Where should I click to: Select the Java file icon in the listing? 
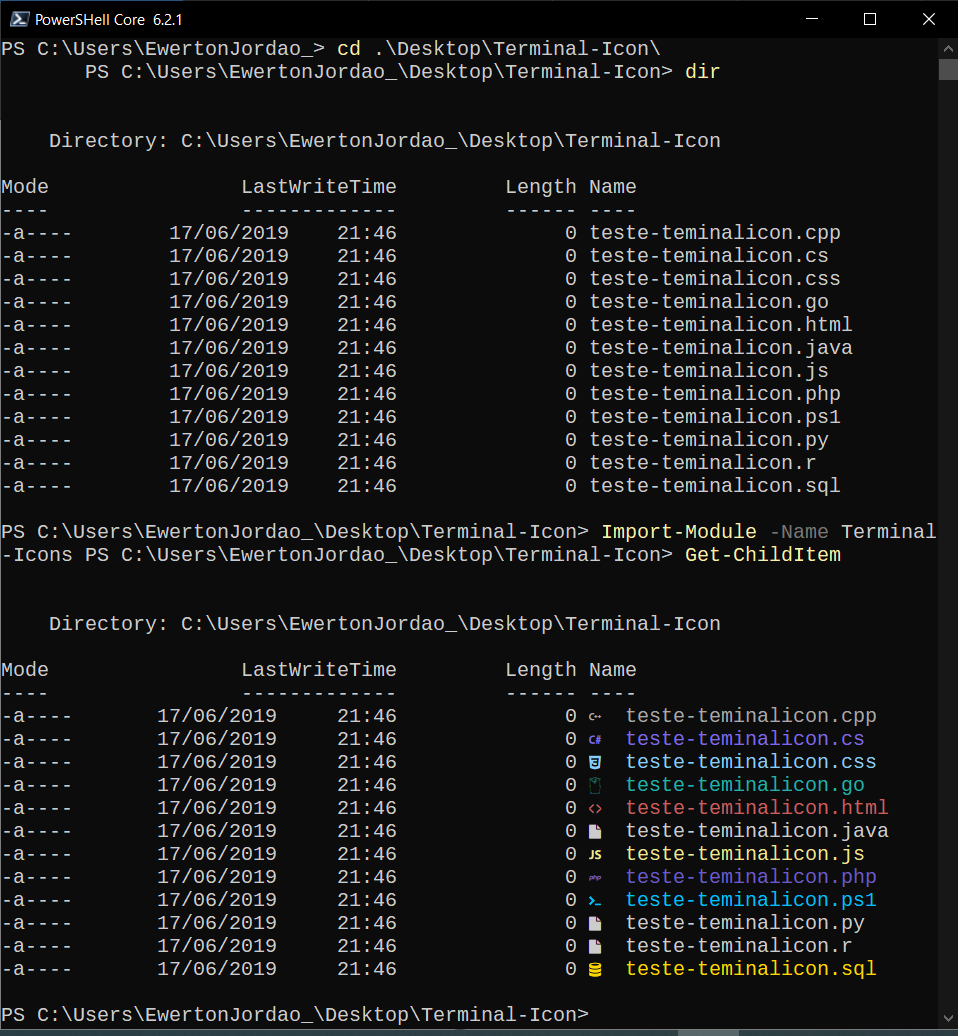tap(595, 830)
